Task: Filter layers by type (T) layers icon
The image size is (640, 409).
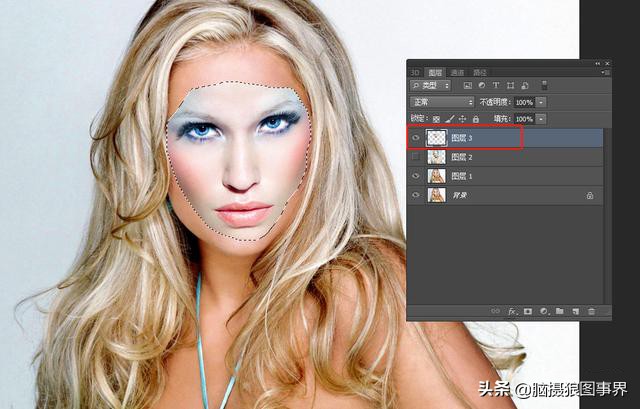Action: pyautogui.click(x=496, y=85)
